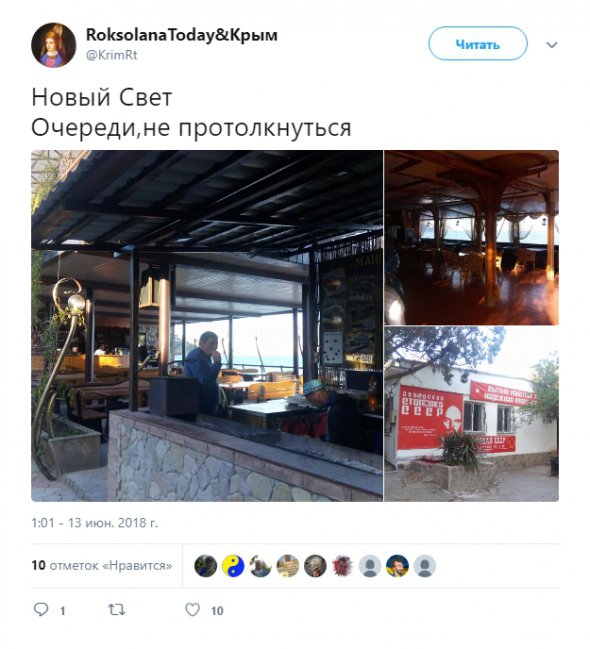Open the yin-yang avatar among likers

click(x=233, y=566)
